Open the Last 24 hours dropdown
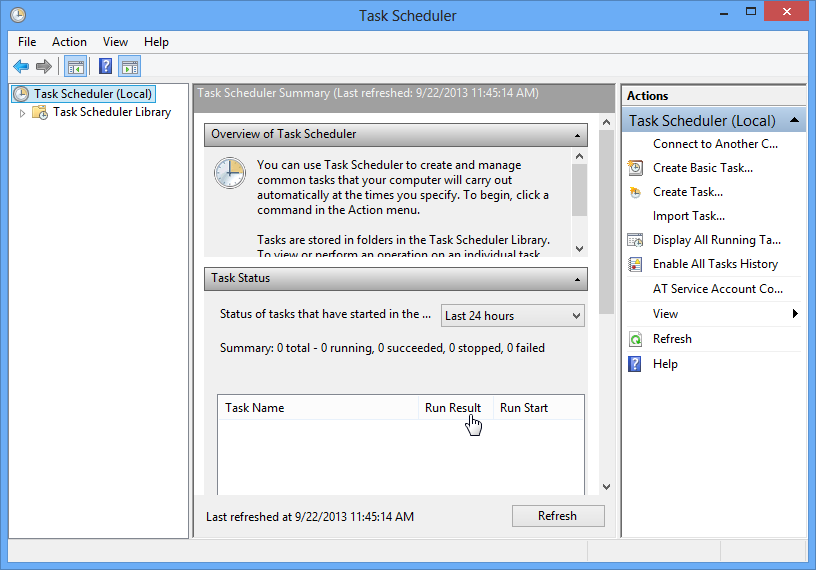Viewport: 816px width, 570px height. click(512, 316)
